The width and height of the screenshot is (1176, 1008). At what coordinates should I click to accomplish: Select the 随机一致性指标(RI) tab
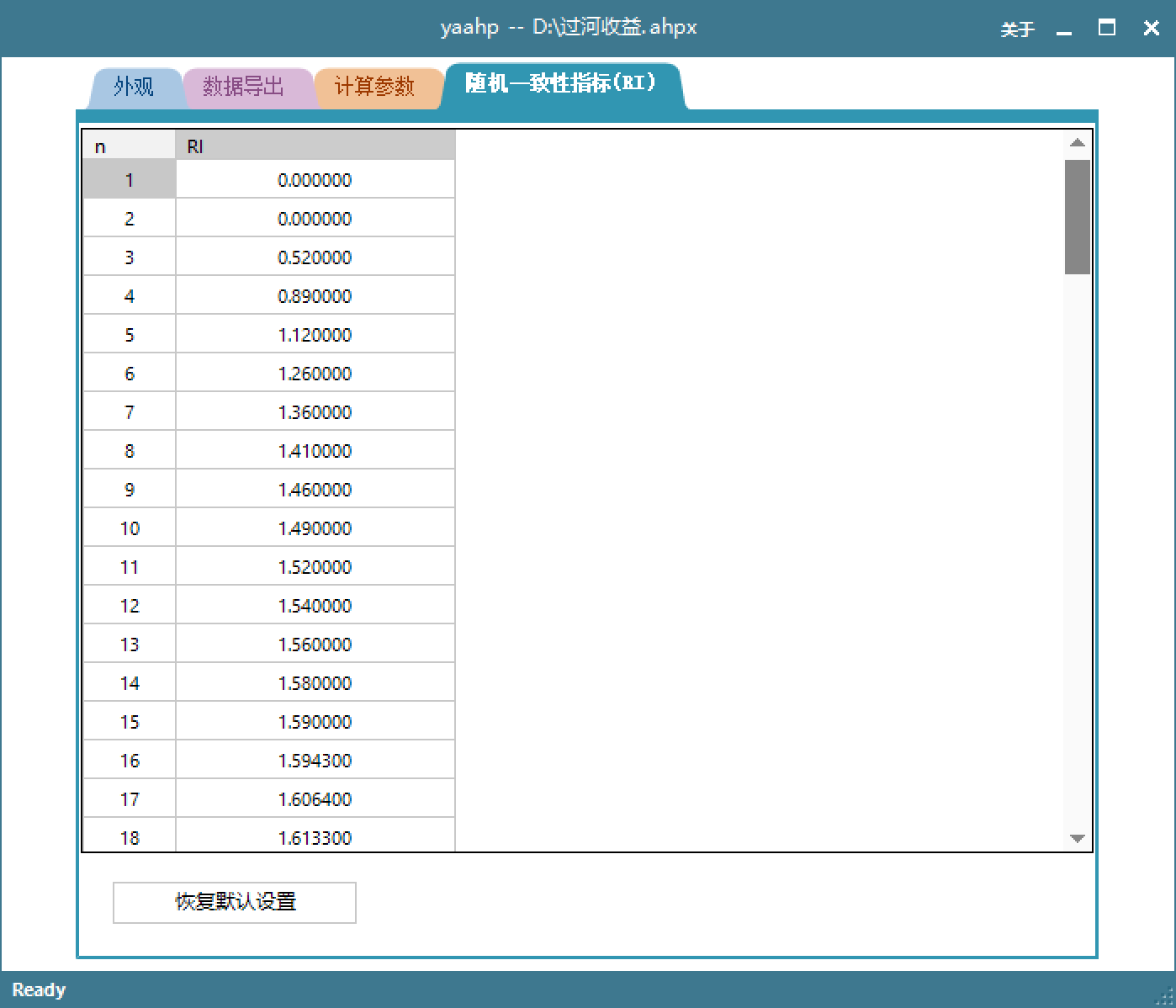pyautogui.click(x=561, y=84)
